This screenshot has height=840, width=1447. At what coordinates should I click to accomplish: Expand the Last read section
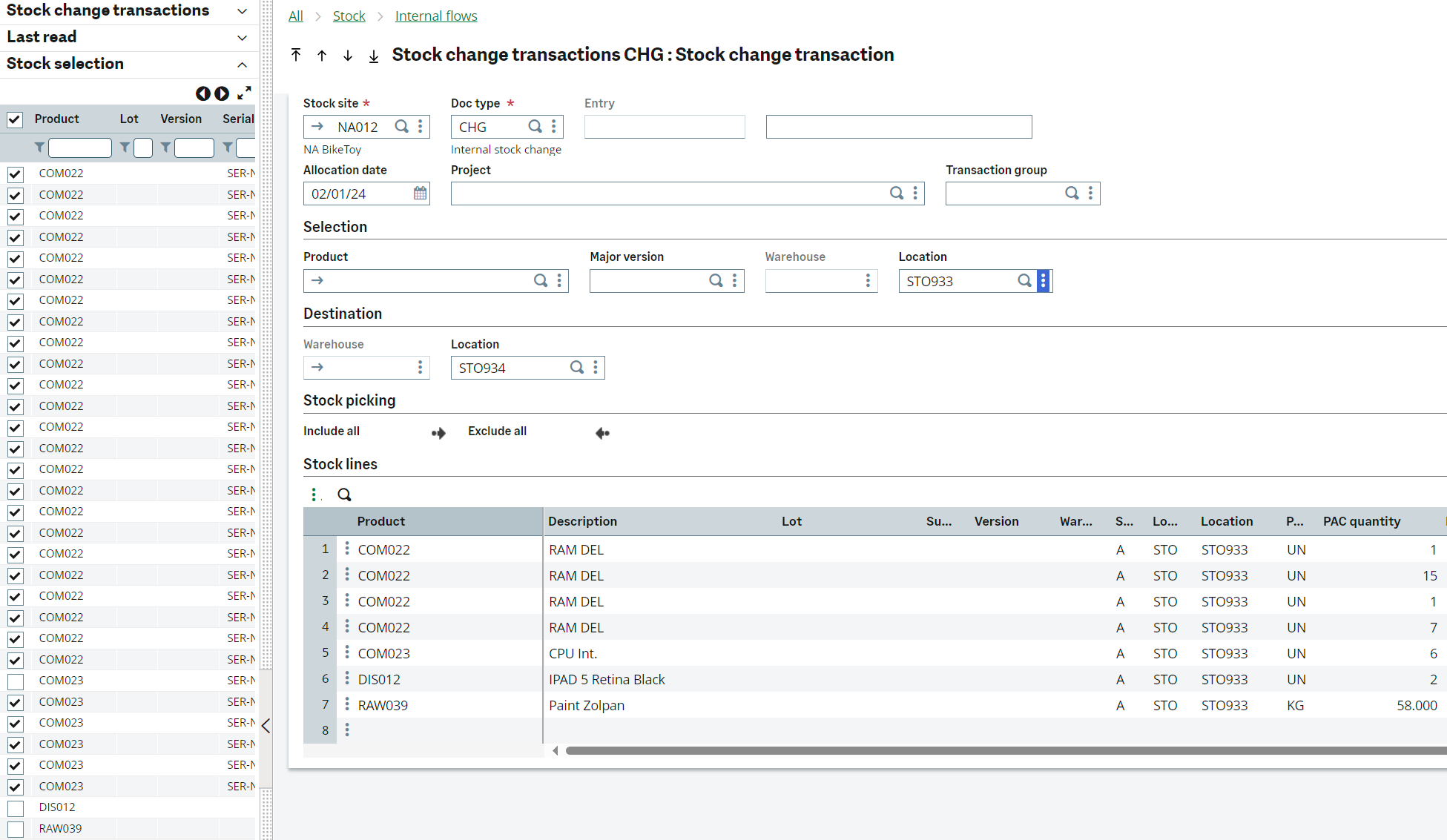(x=242, y=37)
